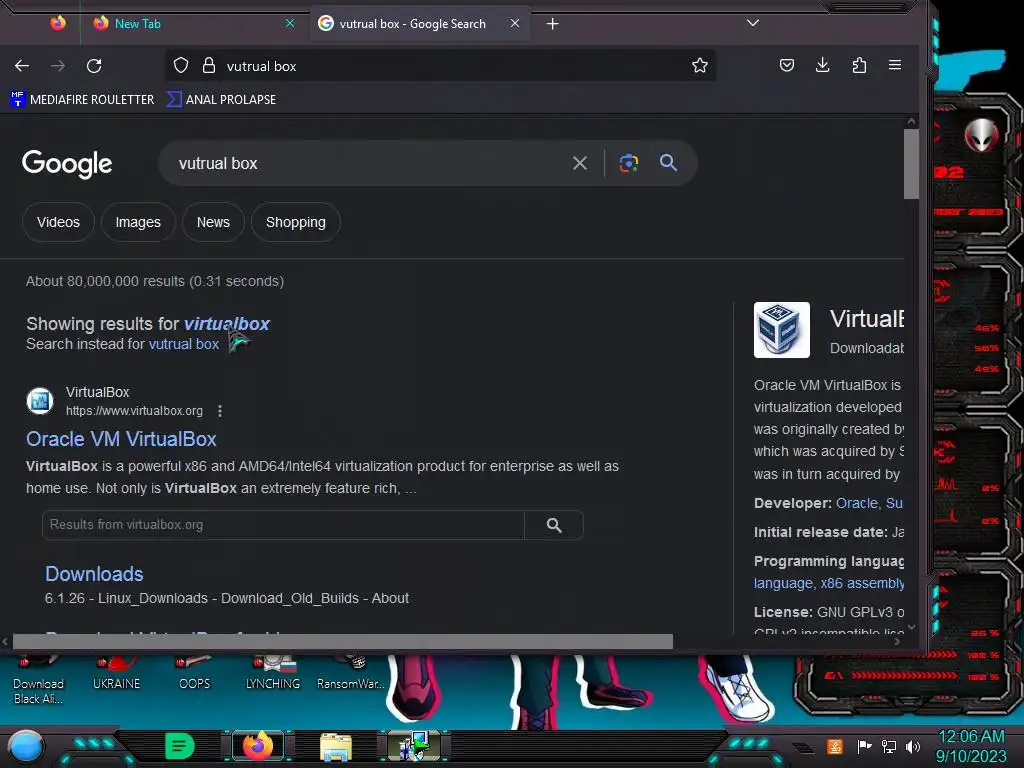Open the Oracle VM VirtualBox result

tap(121, 439)
